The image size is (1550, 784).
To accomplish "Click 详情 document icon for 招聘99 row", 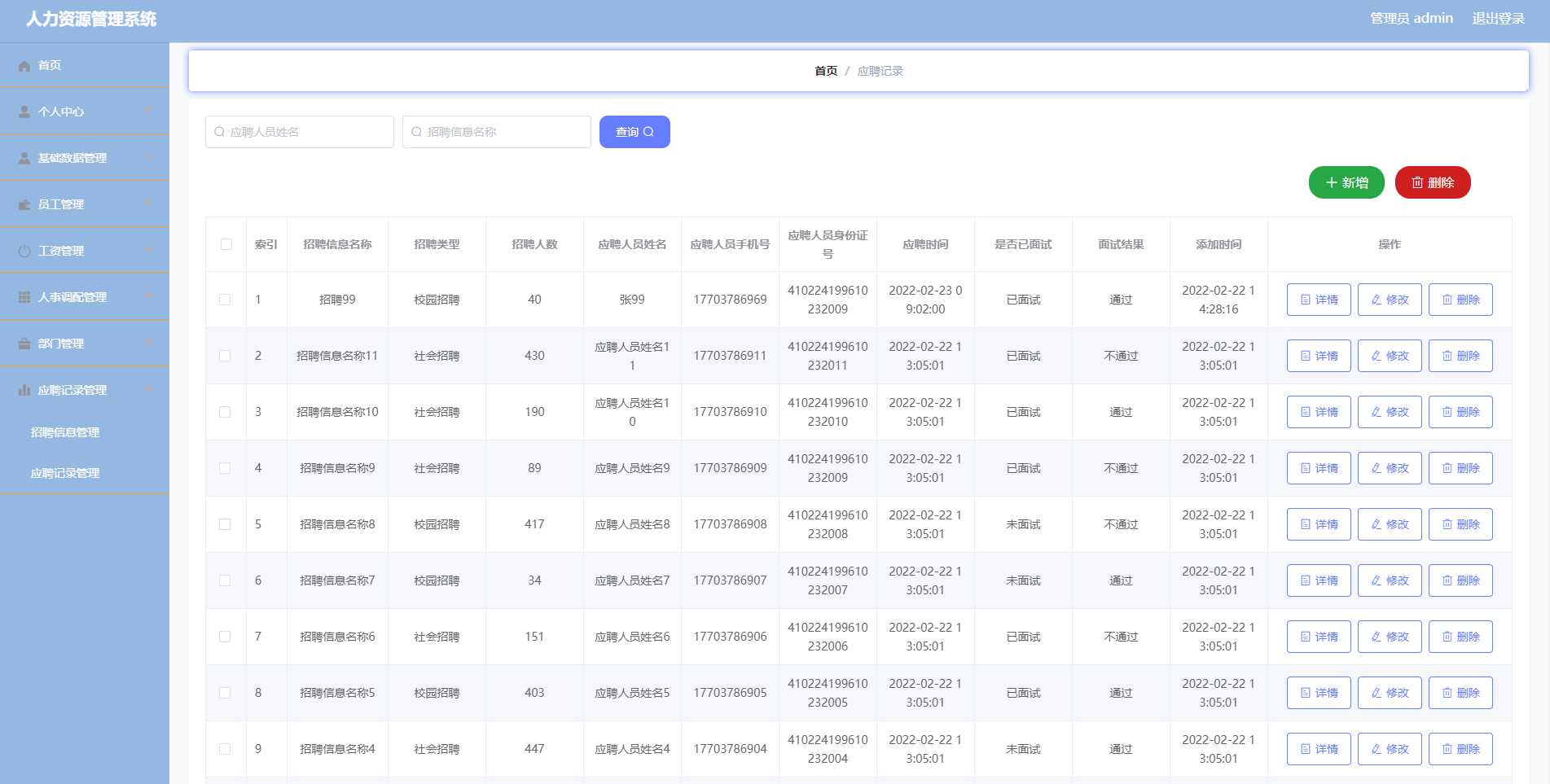I will 1306,300.
